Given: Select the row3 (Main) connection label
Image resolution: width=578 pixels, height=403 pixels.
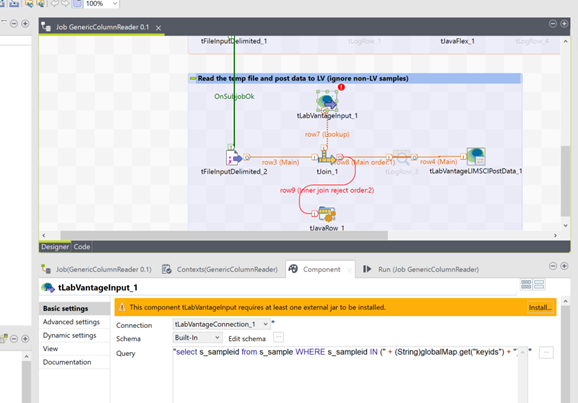Looking at the screenshot, I should point(281,162).
